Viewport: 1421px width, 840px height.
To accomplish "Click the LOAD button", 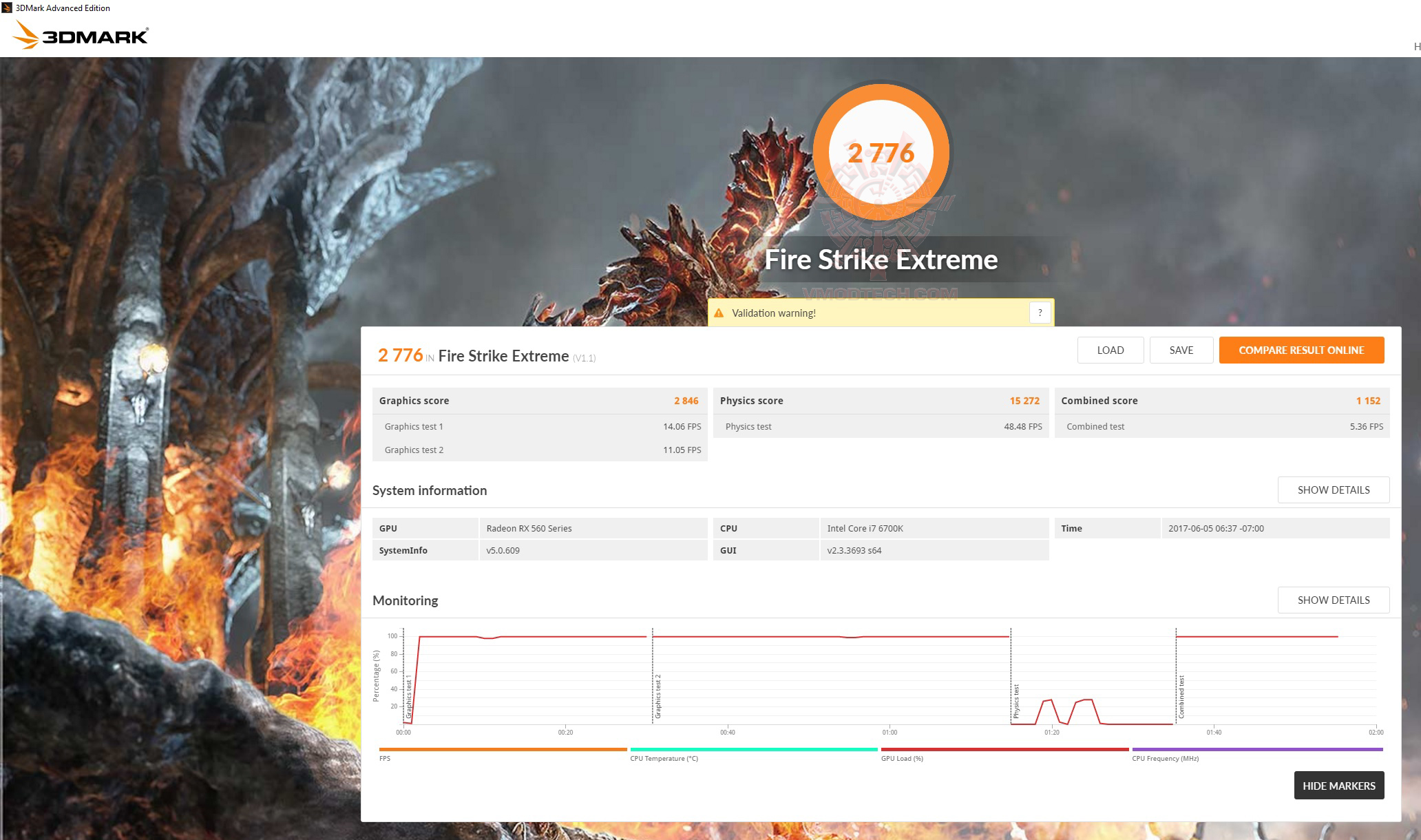I will click(x=1110, y=350).
